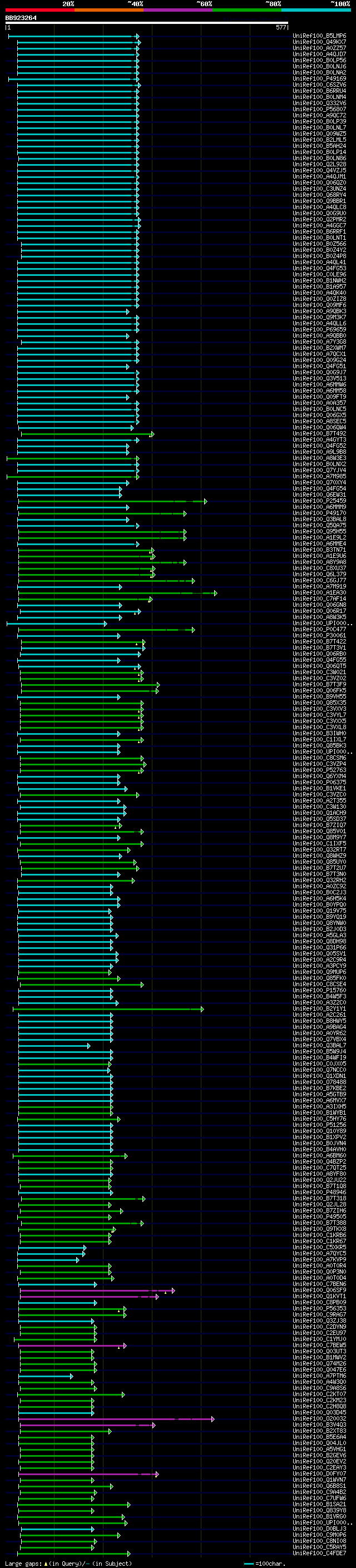Screen dimensions: 356x1568
Task: Open hit UniRef100_B5LMP6
Action: pos(319,36)
